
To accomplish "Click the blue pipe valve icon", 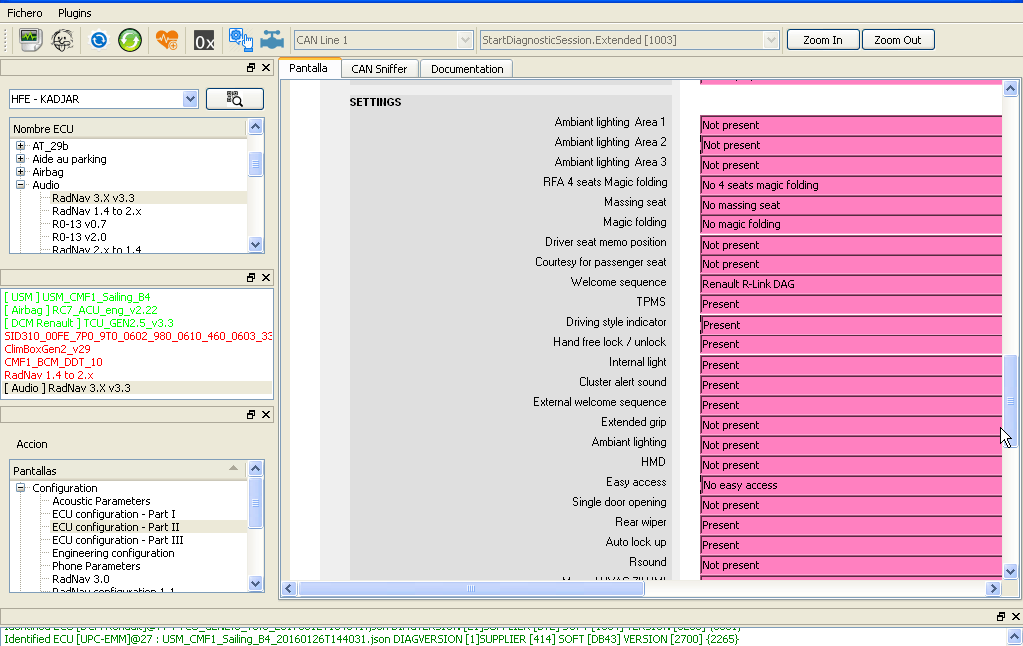I will click(x=272, y=40).
